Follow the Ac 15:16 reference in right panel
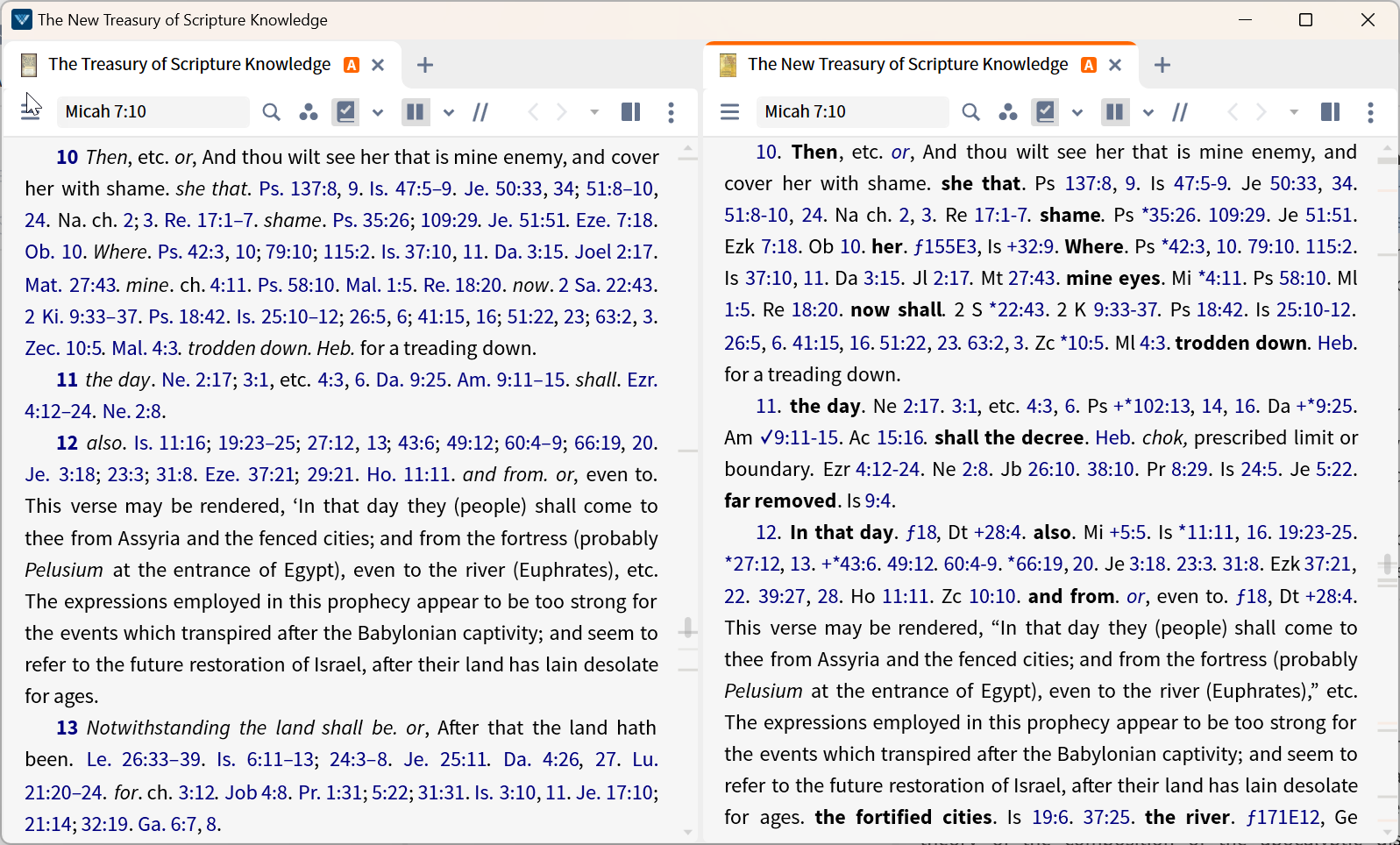1400x845 pixels. click(901, 437)
